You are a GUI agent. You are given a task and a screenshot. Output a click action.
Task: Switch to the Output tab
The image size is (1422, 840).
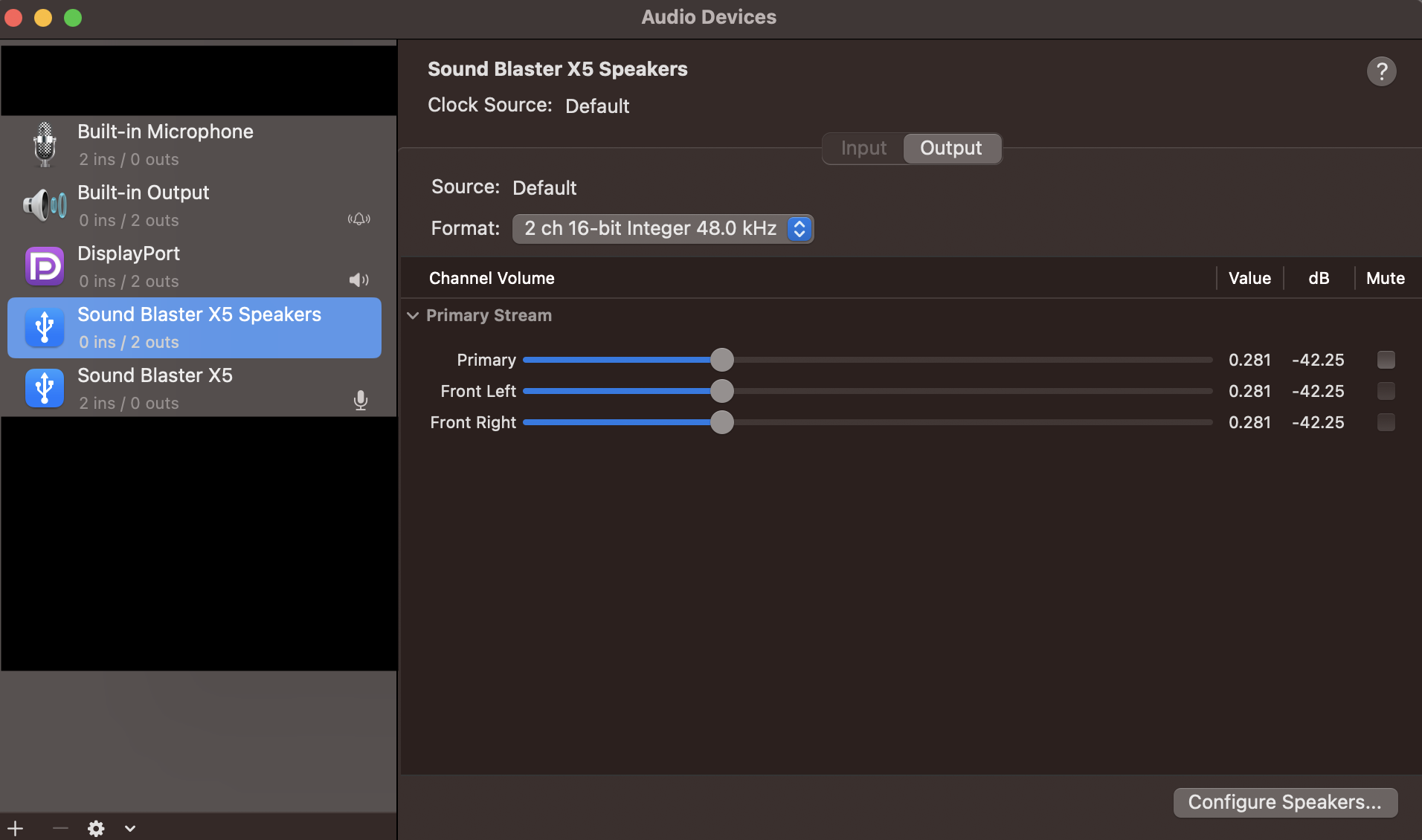(951, 148)
